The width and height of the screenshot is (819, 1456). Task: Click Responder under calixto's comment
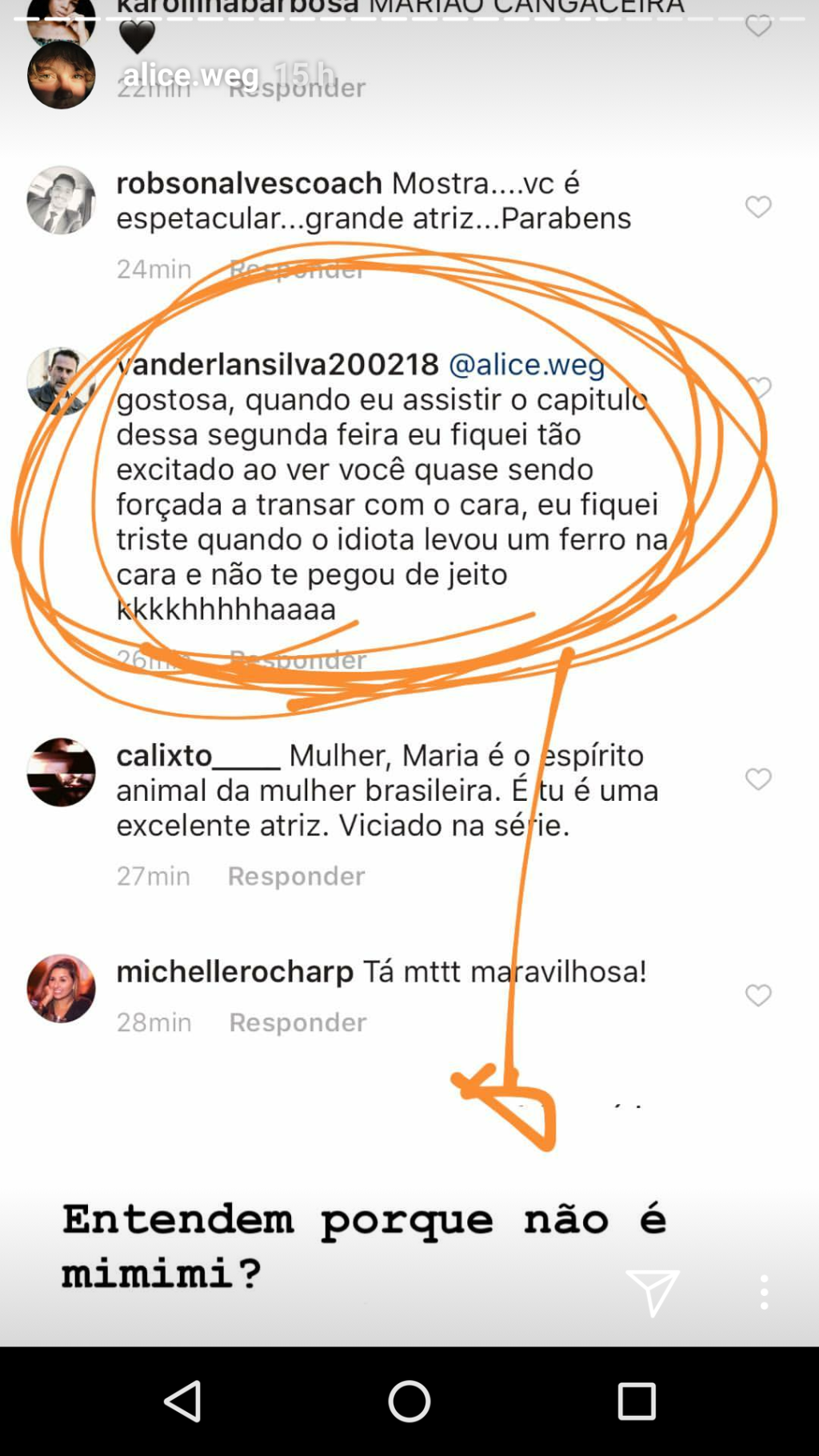[297, 876]
